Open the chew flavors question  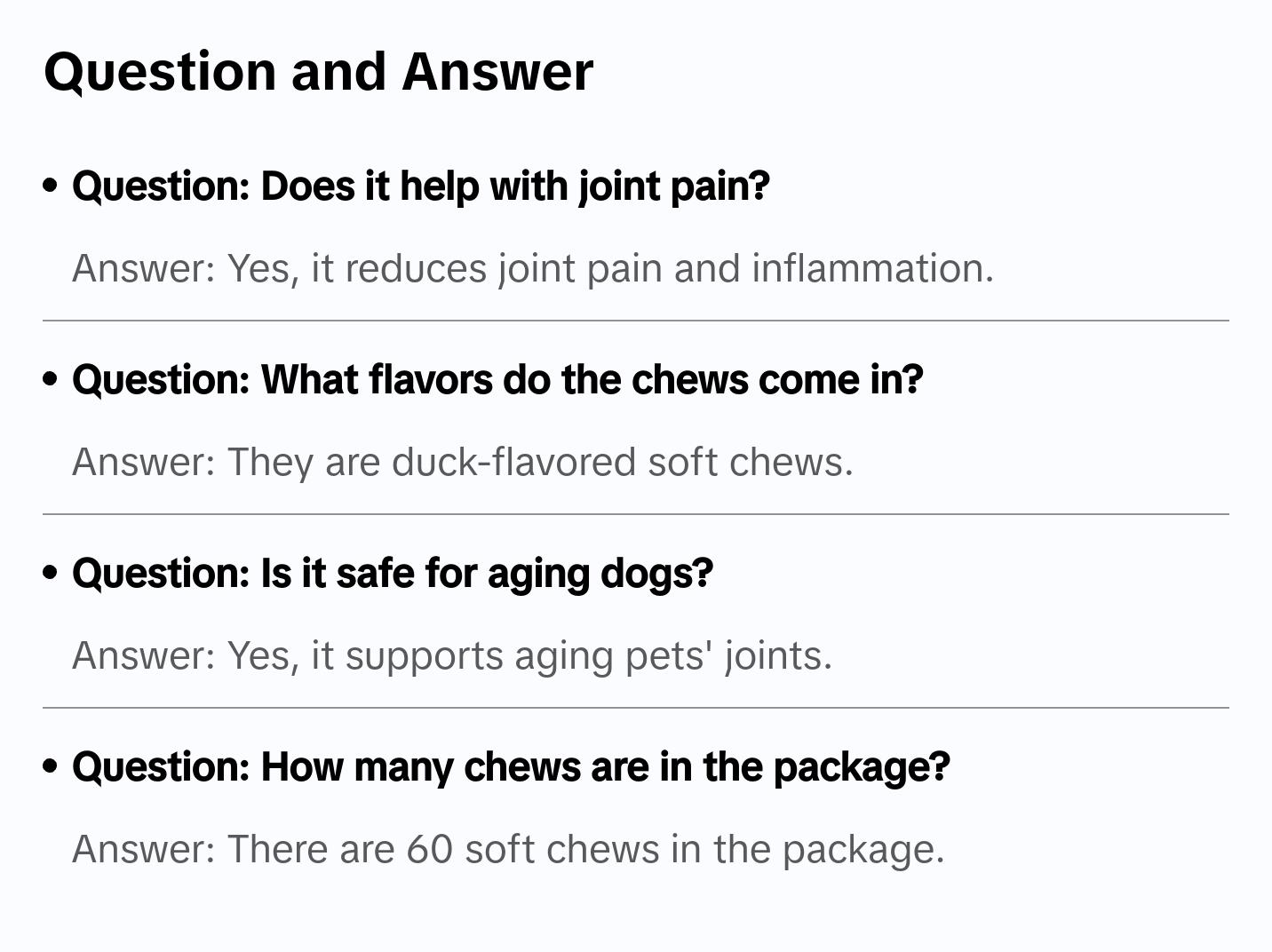click(x=497, y=380)
